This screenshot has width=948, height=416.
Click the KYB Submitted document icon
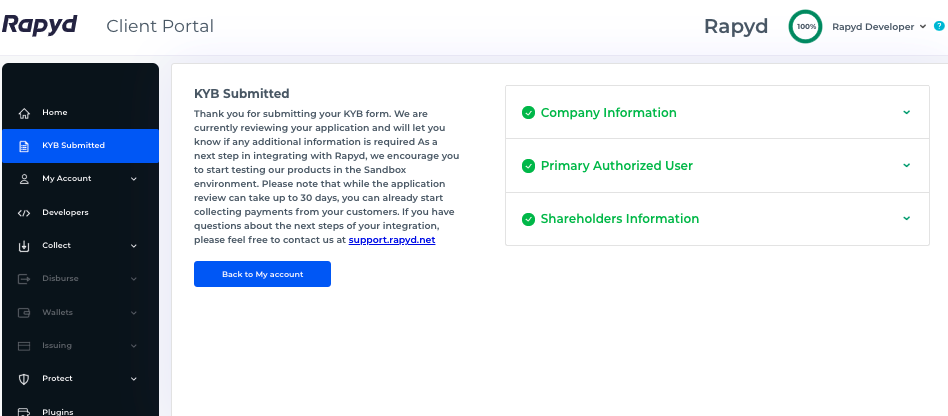[24, 146]
